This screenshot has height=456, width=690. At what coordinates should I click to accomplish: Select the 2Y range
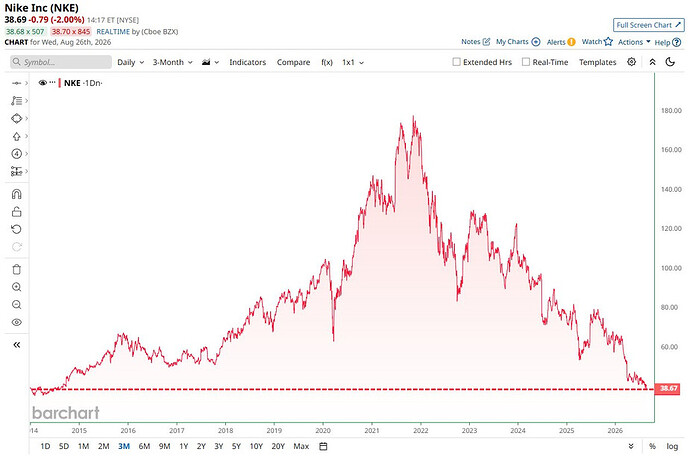coord(201,446)
